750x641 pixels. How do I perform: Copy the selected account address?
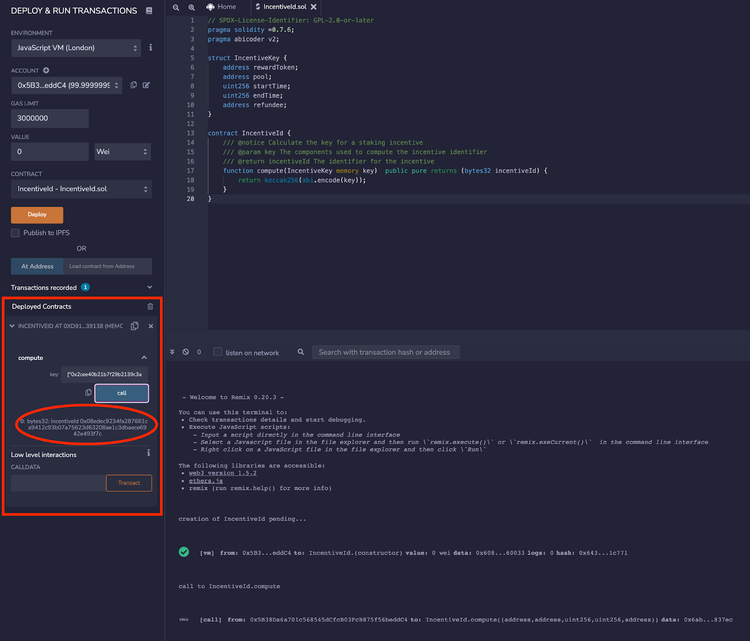point(133,85)
